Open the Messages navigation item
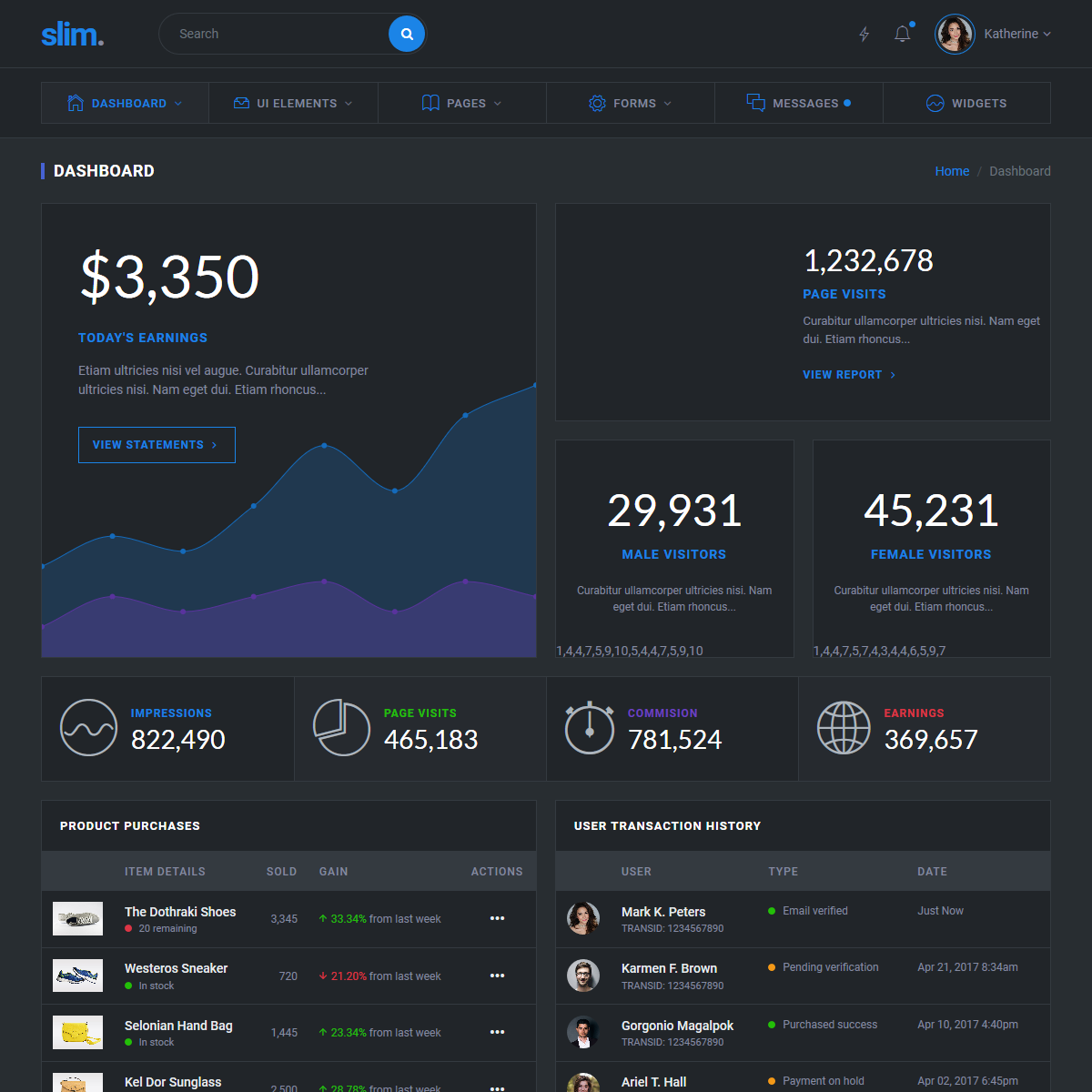The height and width of the screenshot is (1092, 1092). click(x=798, y=103)
